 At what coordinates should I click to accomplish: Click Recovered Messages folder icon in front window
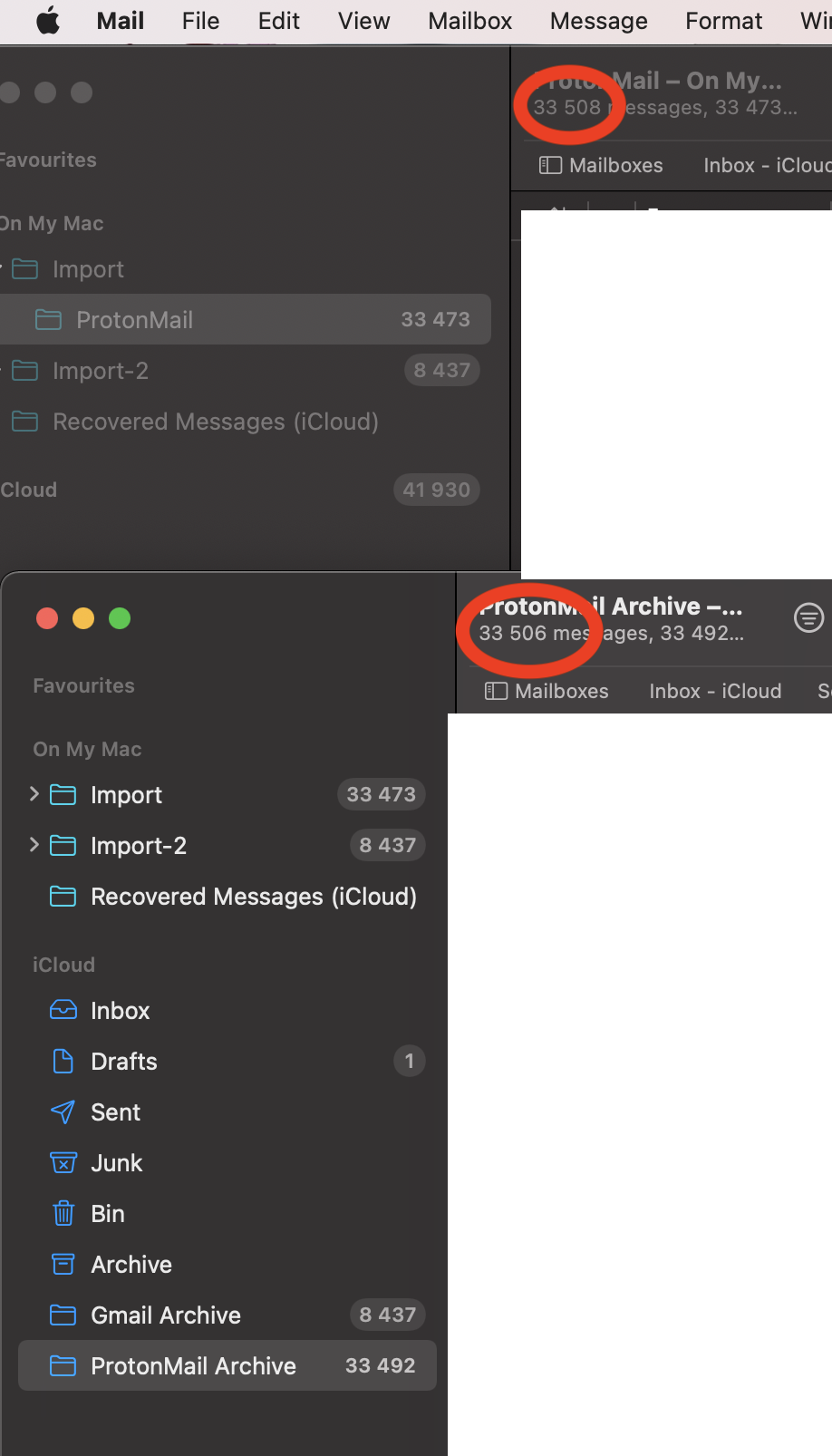63,897
